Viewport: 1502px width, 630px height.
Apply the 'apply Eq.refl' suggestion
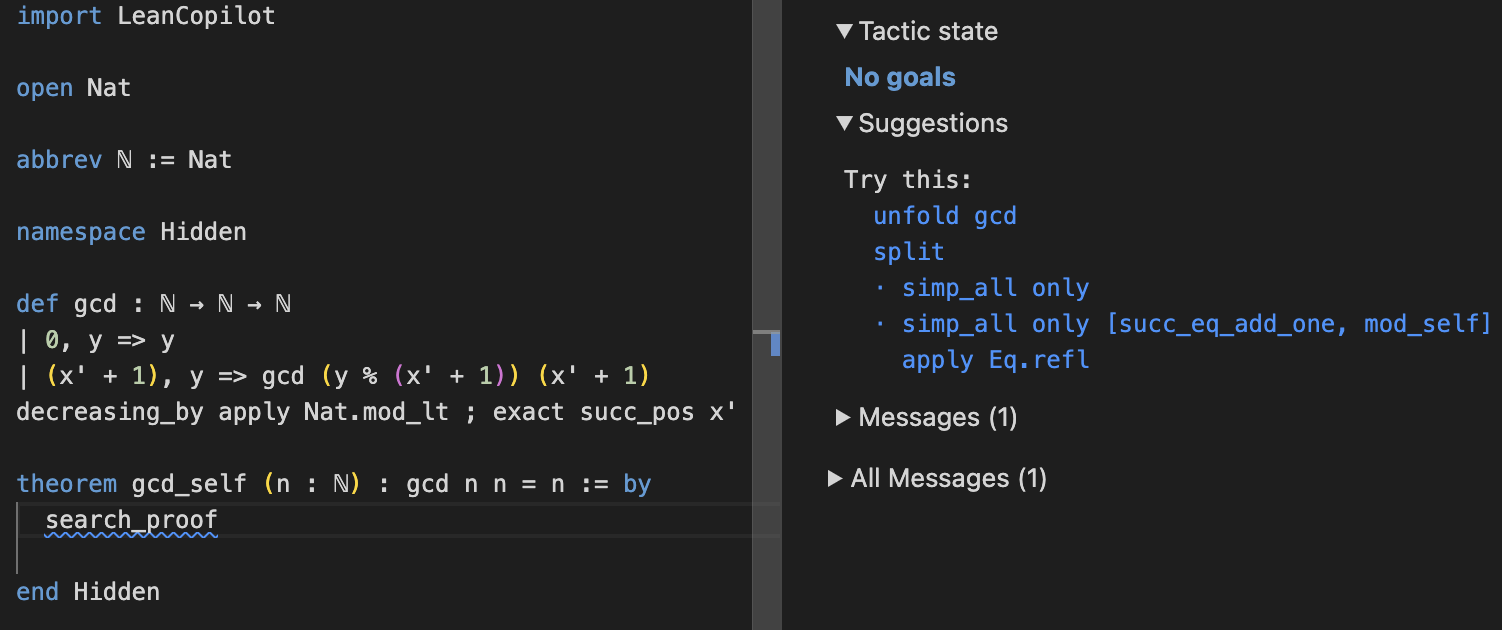tap(994, 360)
